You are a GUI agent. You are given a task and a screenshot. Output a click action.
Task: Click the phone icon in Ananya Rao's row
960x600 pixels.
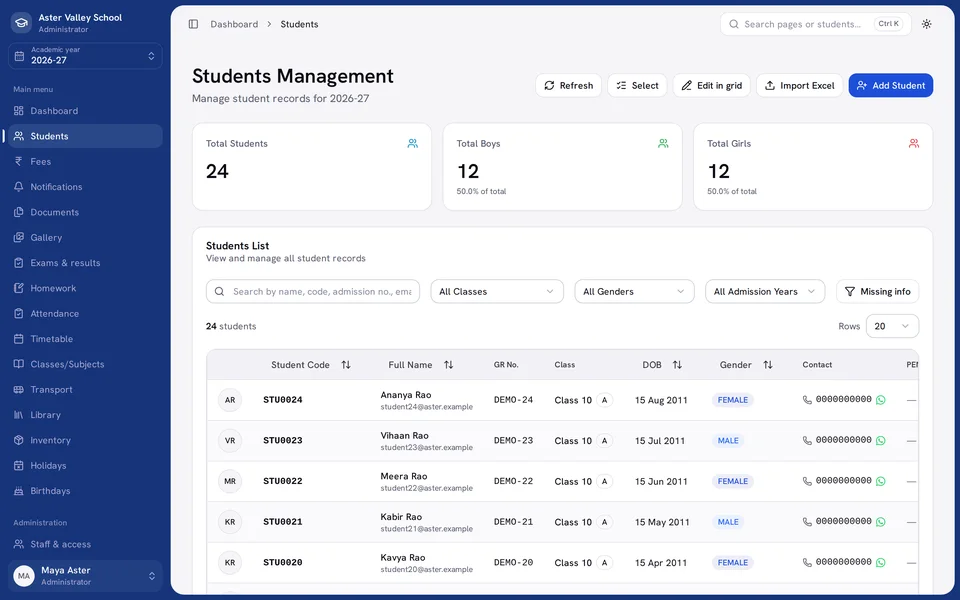(x=807, y=400)
